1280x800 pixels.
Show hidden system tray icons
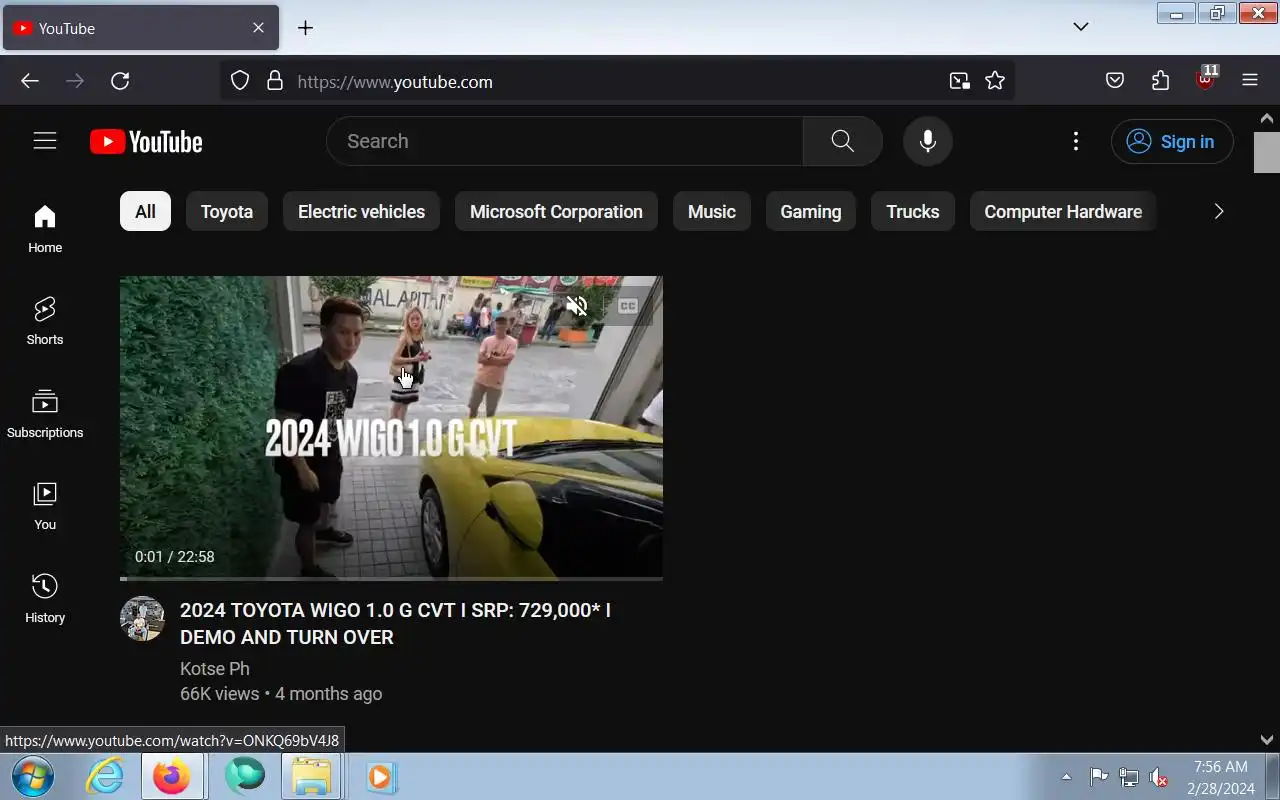tap(1066, 777)
